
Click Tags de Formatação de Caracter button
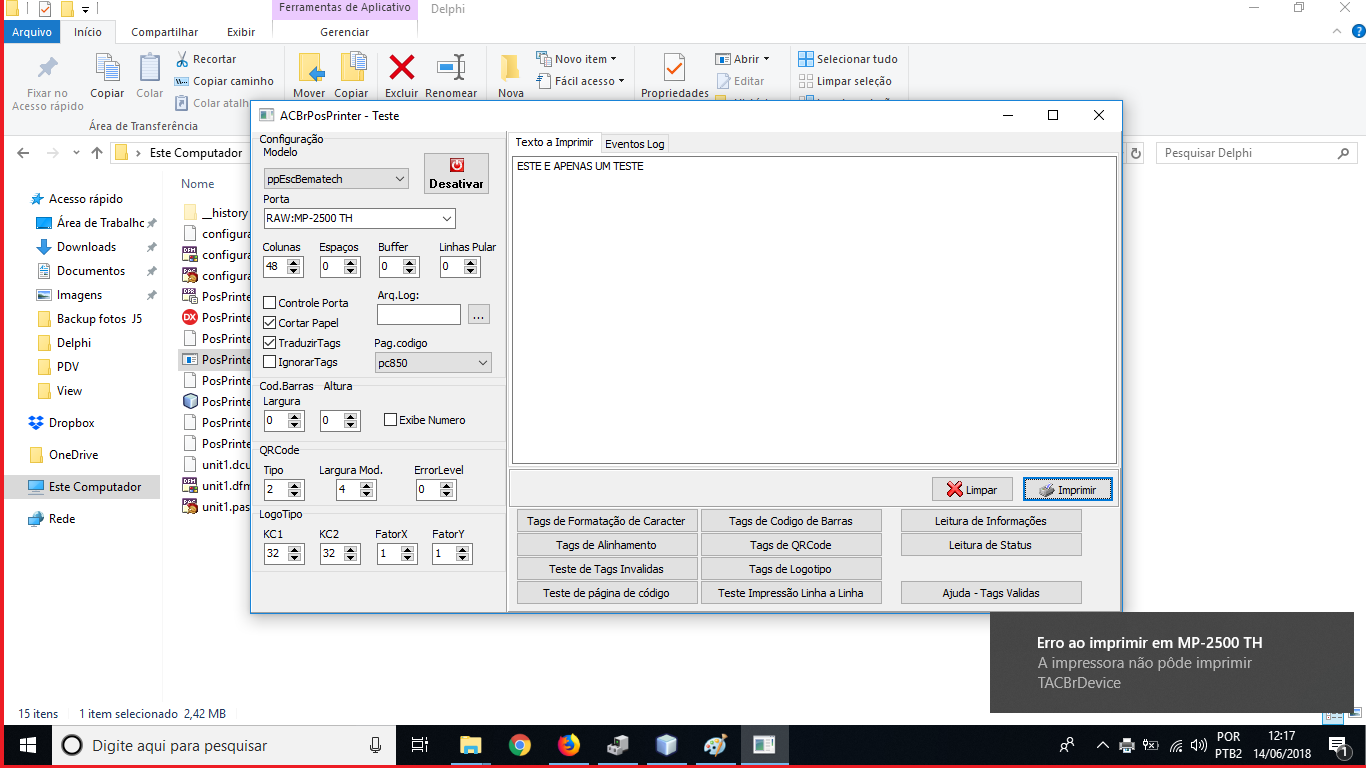coord(606,521)
